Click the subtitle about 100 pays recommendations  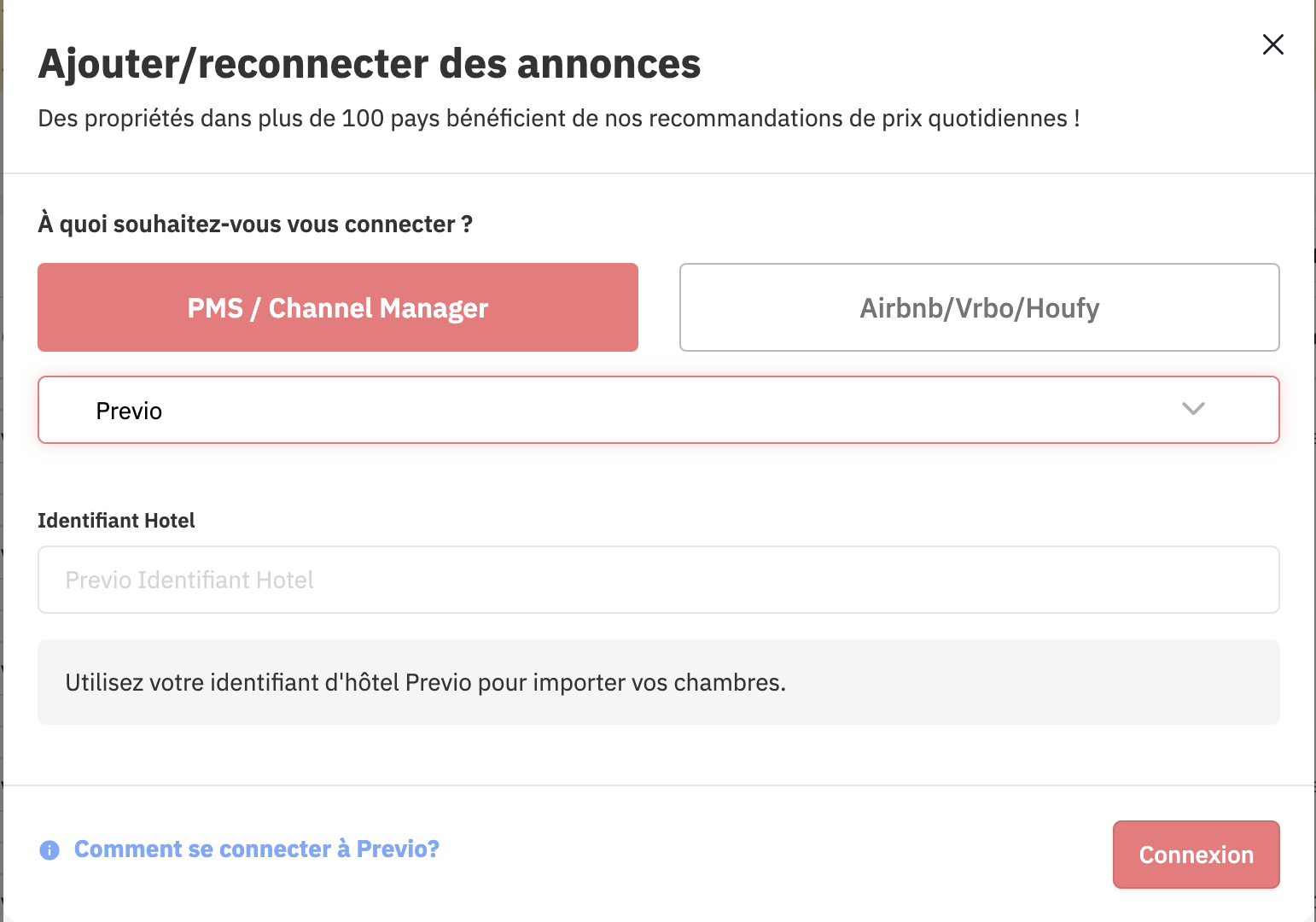(559, 119)
